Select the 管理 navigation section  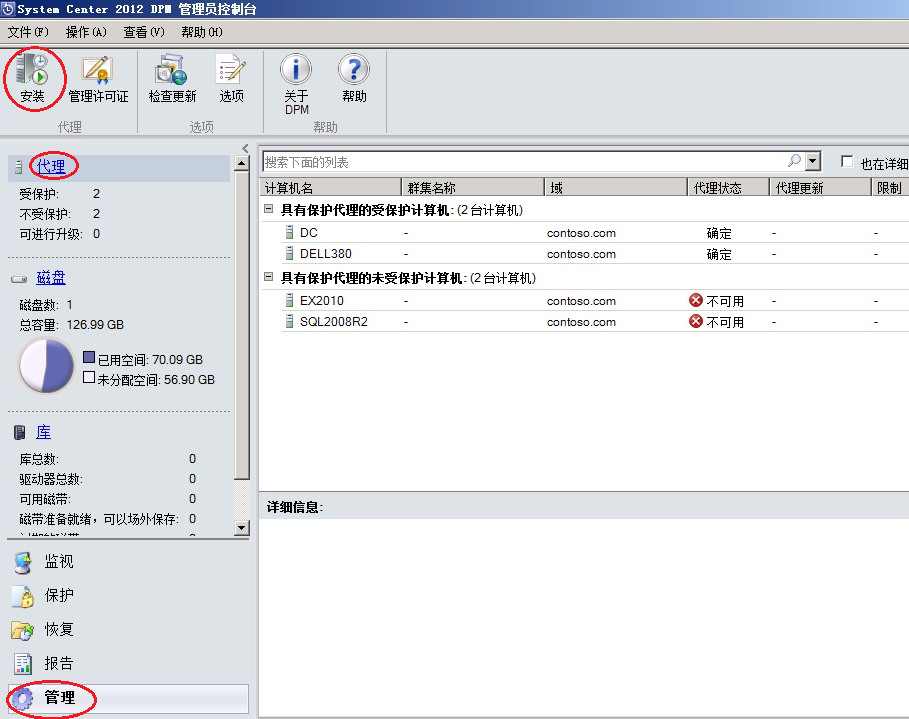[128, 698]
